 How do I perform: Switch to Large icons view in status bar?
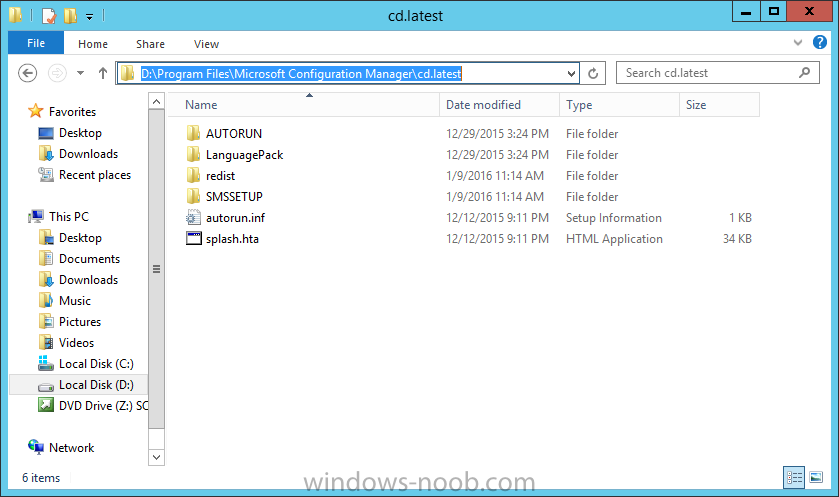pos(816,477)
